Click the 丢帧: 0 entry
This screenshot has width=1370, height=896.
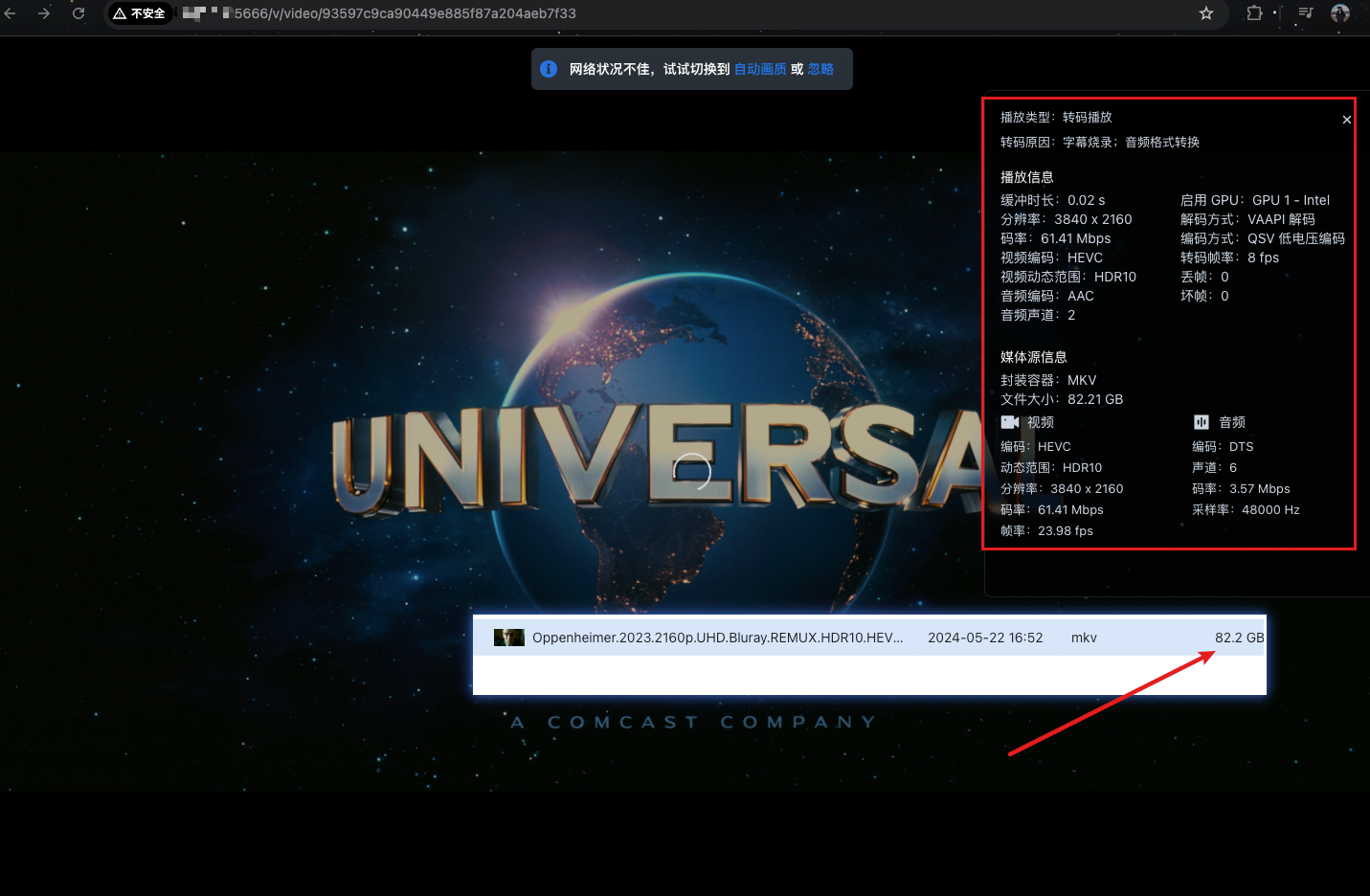[1204, 277]
